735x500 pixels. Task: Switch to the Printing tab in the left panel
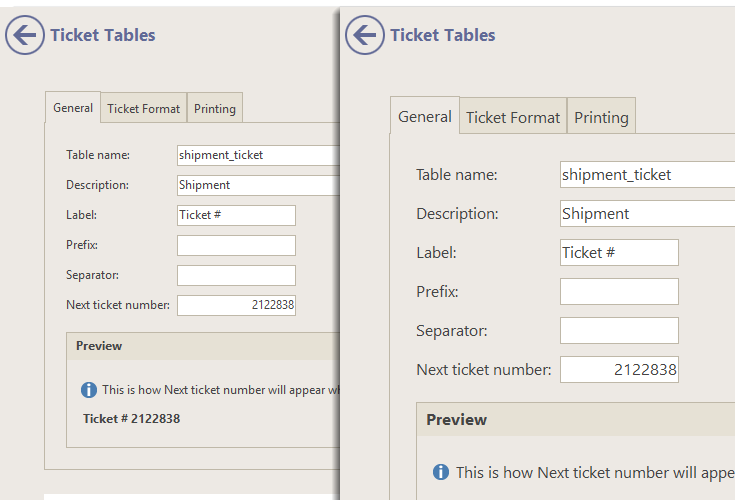pyautogui.click(x=215, y=108)
